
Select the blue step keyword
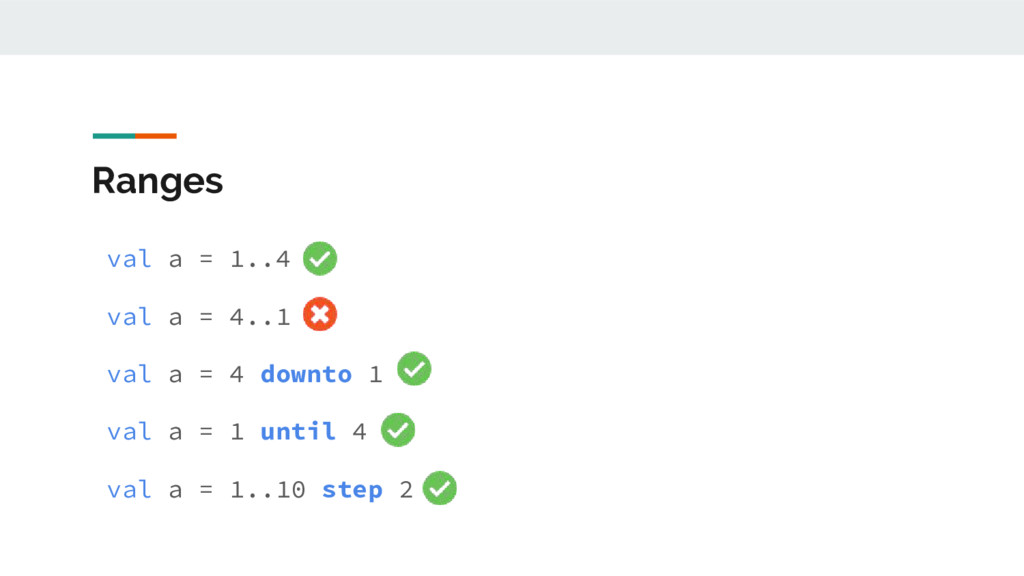pyautogui.click(x=352, y=489)
